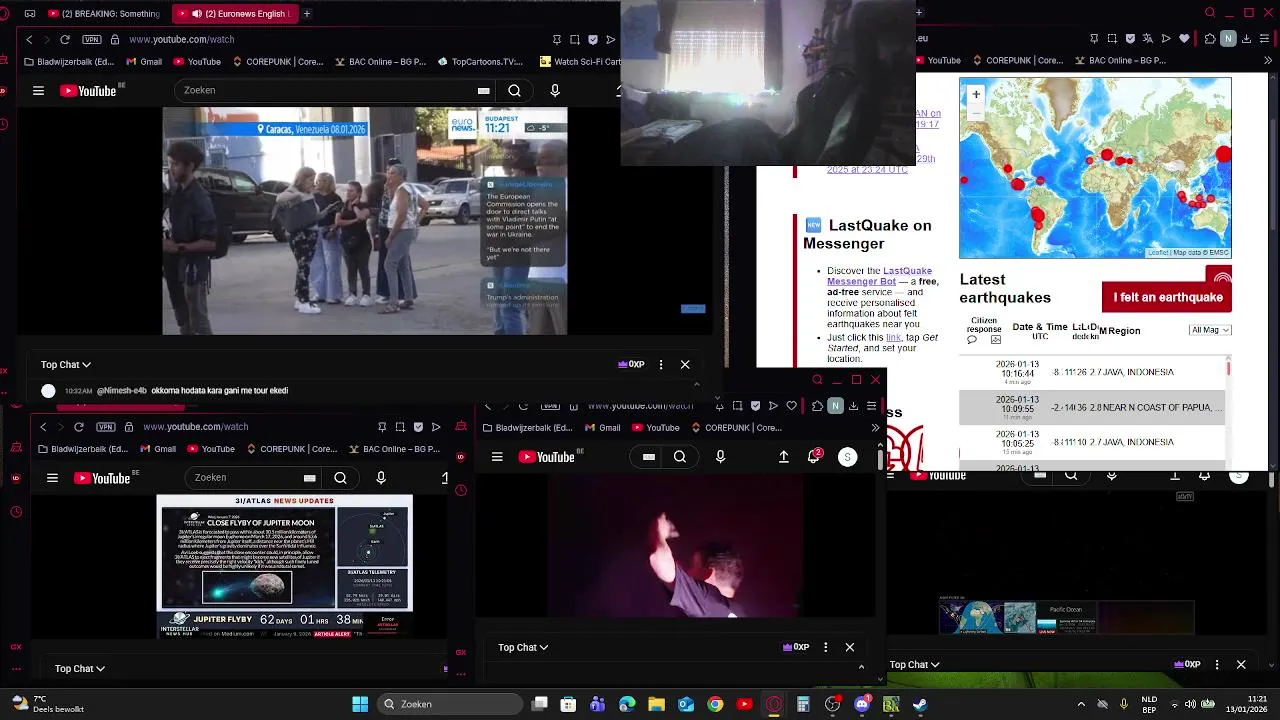
Task: Click the I felt an earthquake button
Action: pos(1167,297)
